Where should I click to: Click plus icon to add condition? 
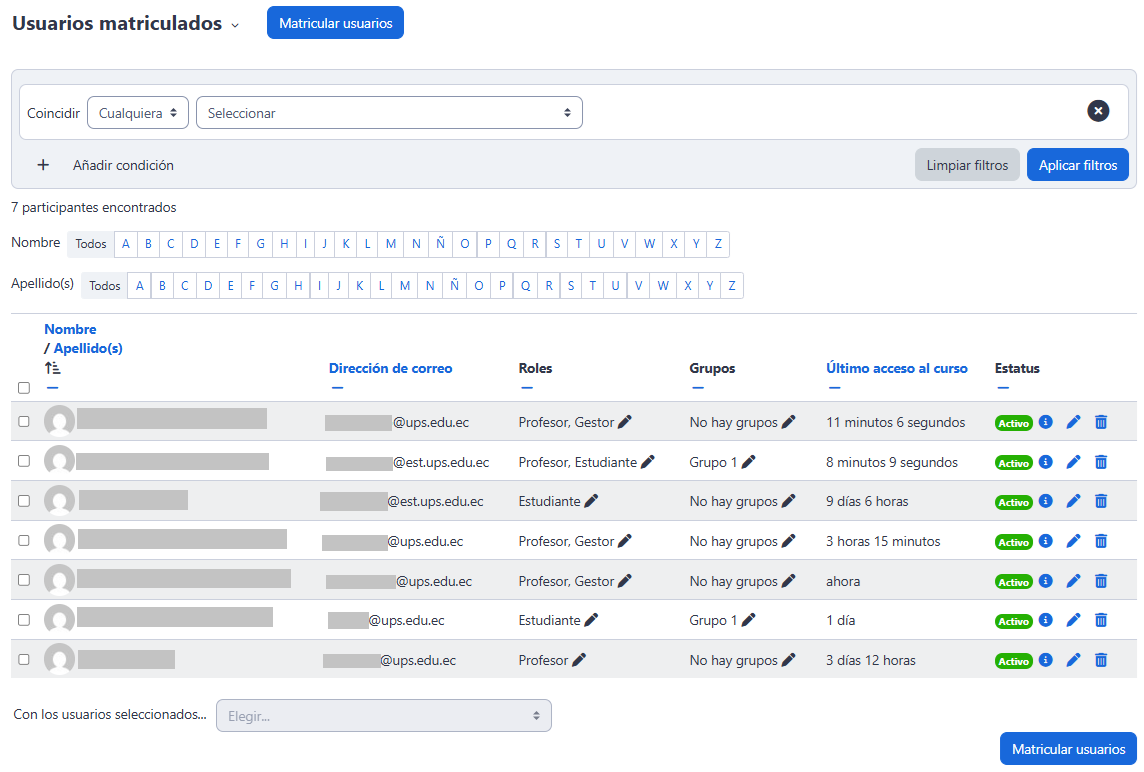tap(43, 165)
